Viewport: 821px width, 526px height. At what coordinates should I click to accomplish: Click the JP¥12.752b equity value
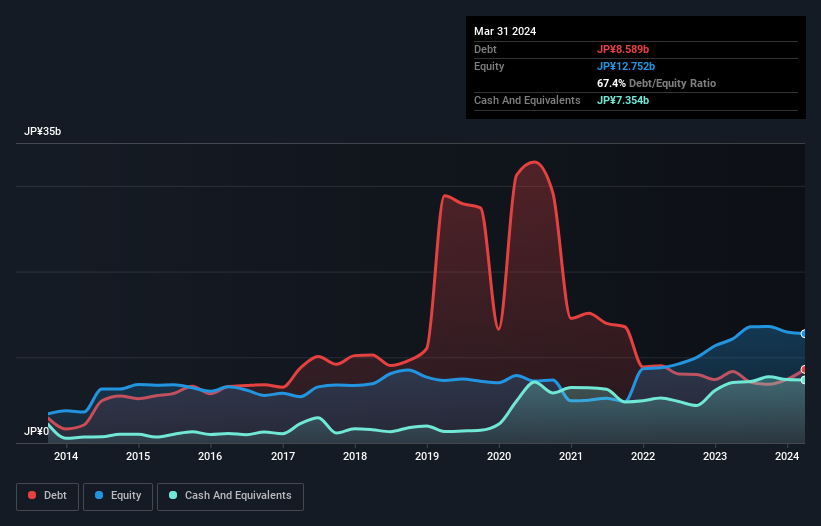[626, 66]
